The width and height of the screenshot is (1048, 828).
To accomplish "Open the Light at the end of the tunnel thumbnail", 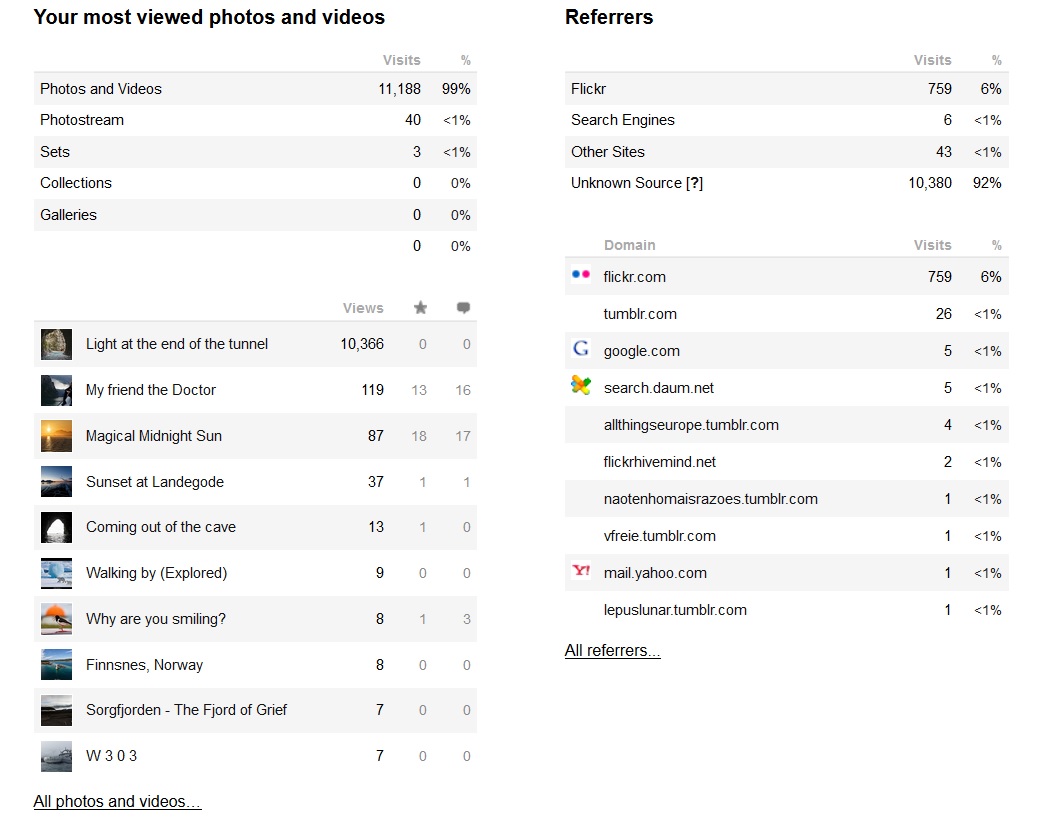I will pos(56,344).
